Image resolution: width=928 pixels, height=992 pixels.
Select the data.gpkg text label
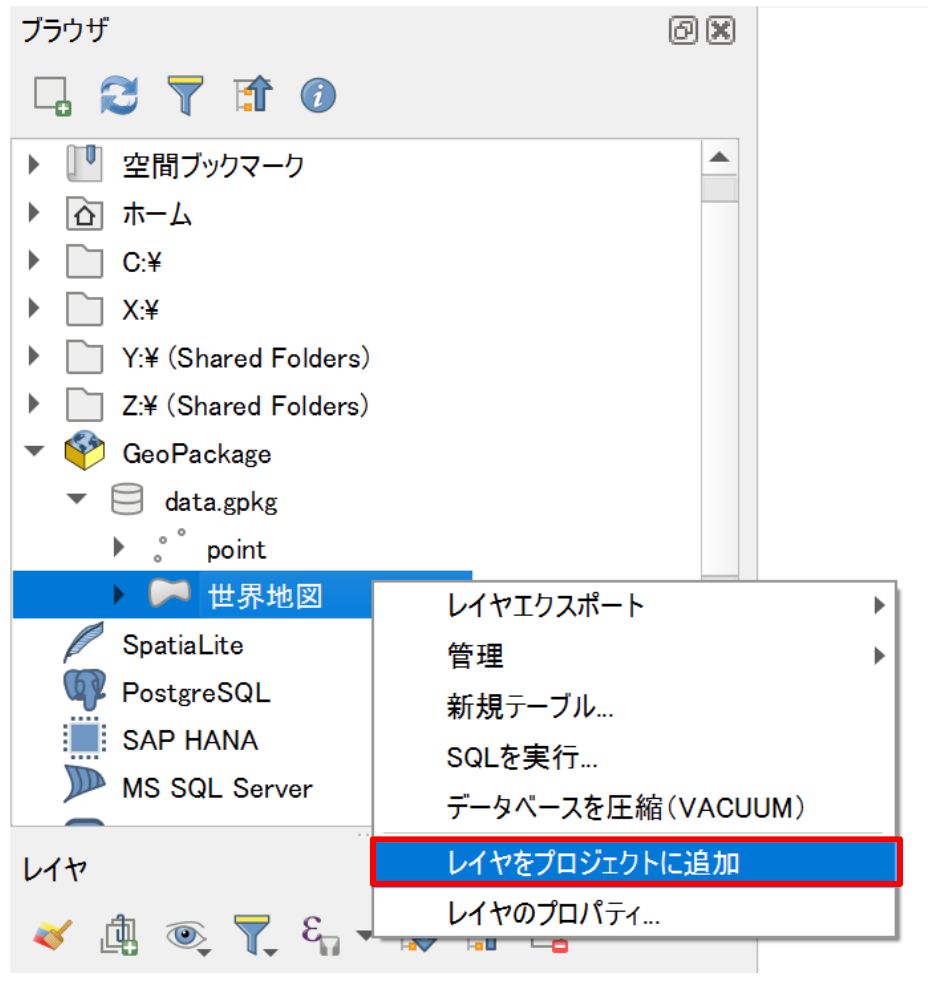(221, 502)
